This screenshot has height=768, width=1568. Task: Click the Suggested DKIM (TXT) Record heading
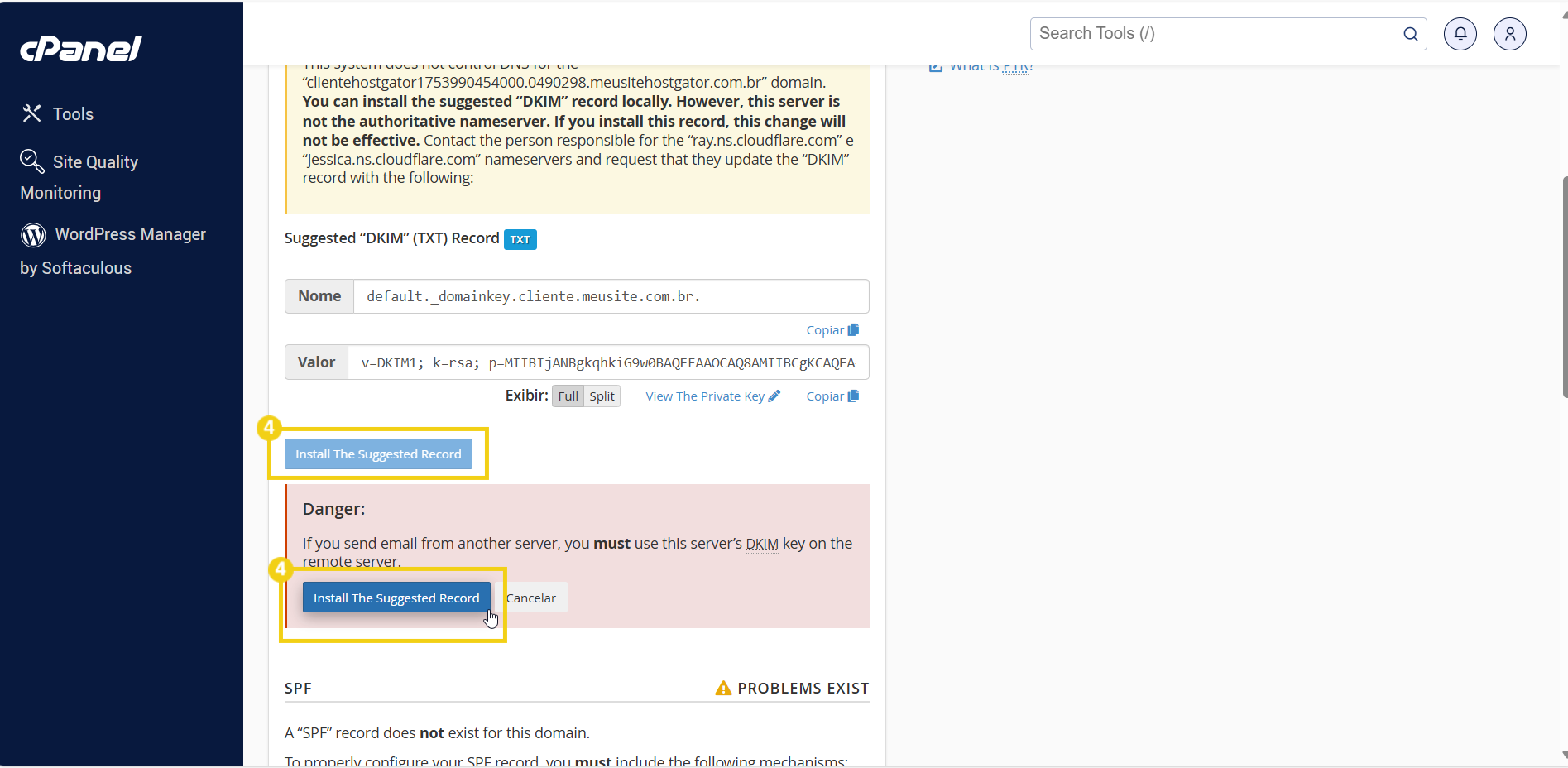[x=391, y=238]
